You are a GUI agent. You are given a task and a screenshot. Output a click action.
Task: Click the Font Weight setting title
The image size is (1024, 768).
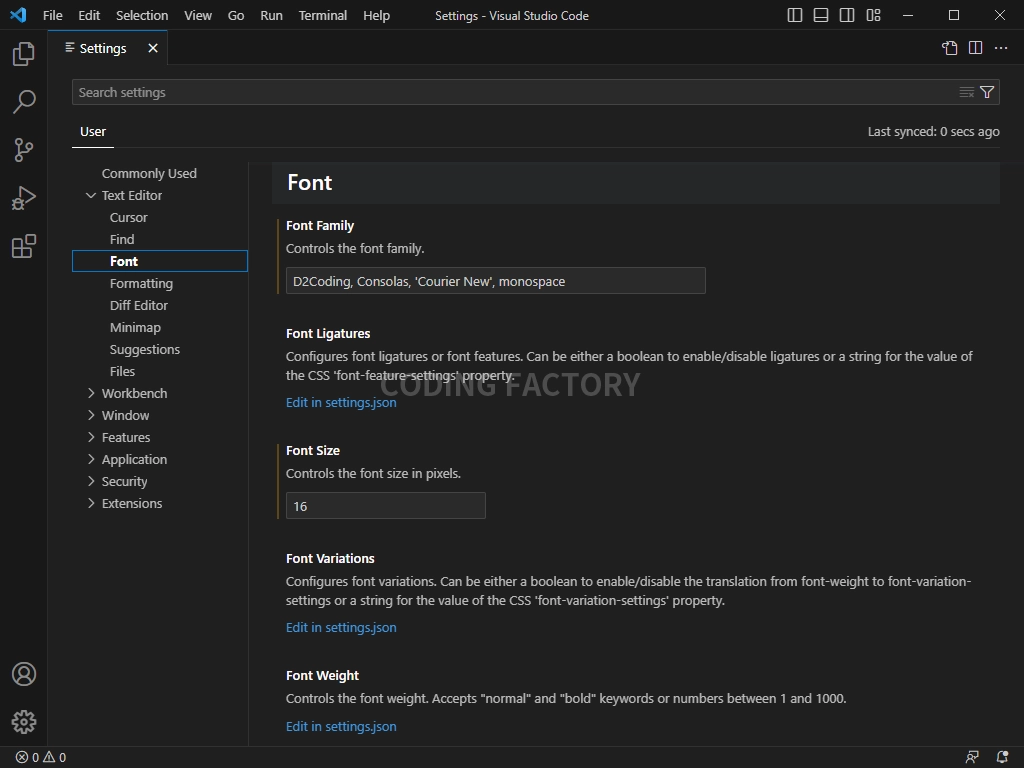click(323, 675)
